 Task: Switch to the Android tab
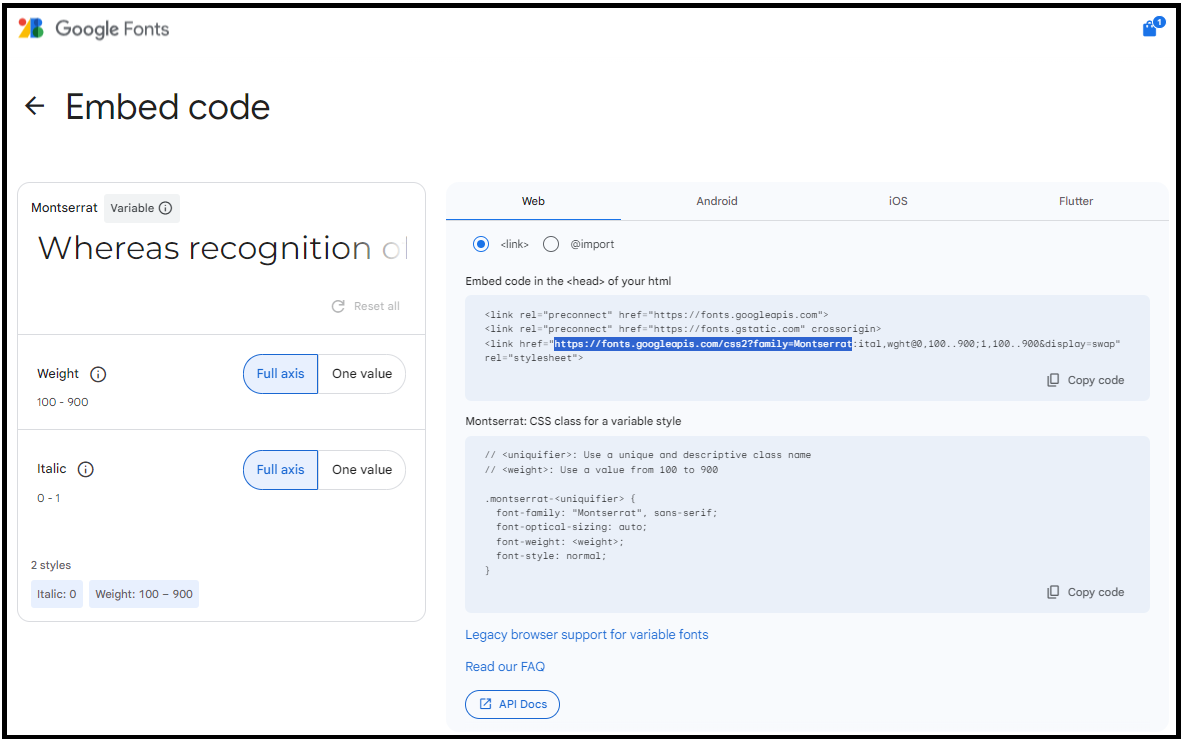[x=717, y=201]
